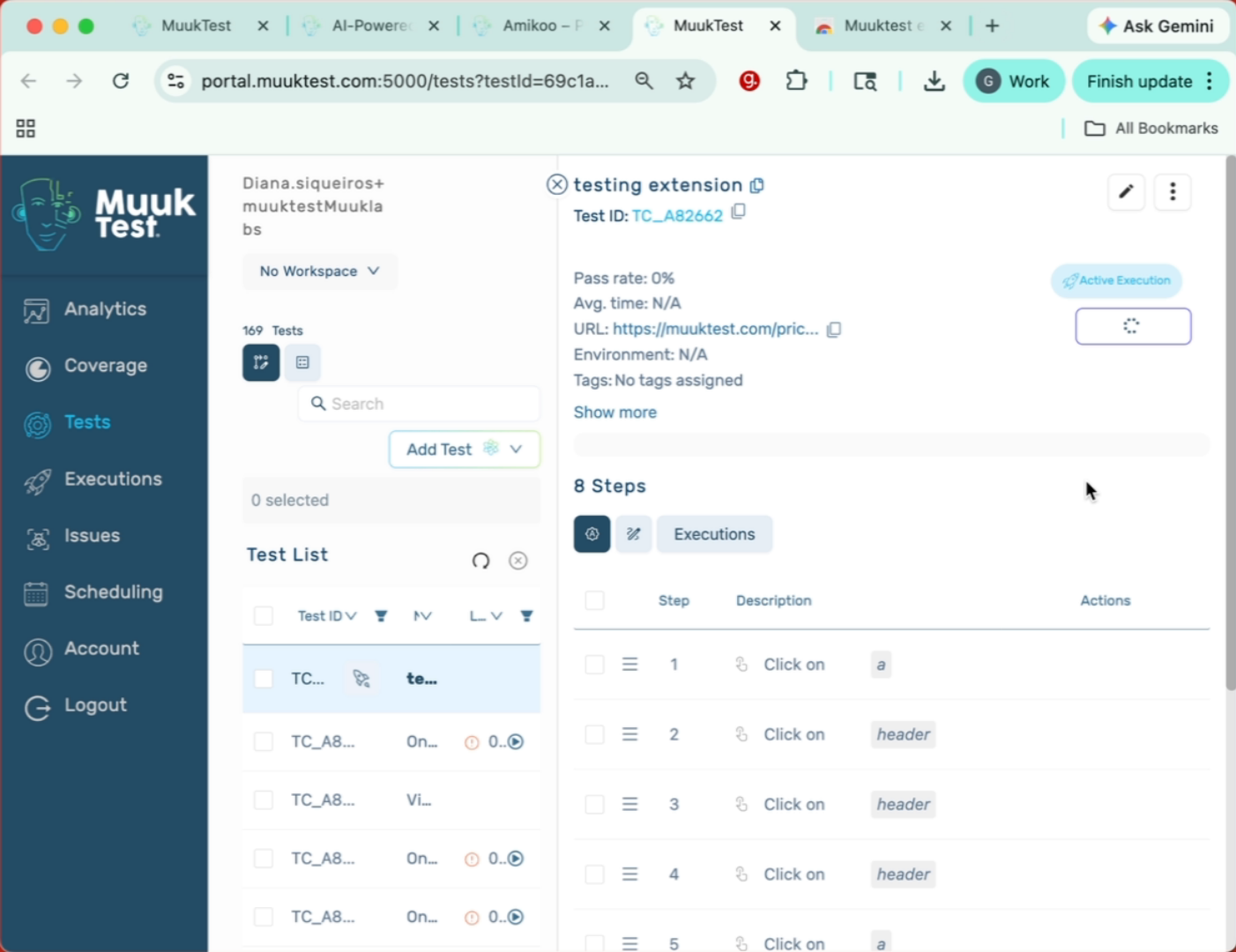
Task: Expand the Add Test dropdown chevron
Action: pos(516,450)
